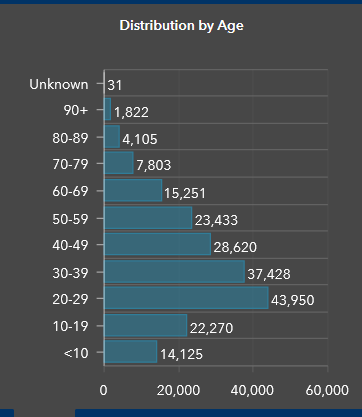This screenshot has height=417, width=362.
Task: Select the 30-39 age group bar
Action: 174,271
